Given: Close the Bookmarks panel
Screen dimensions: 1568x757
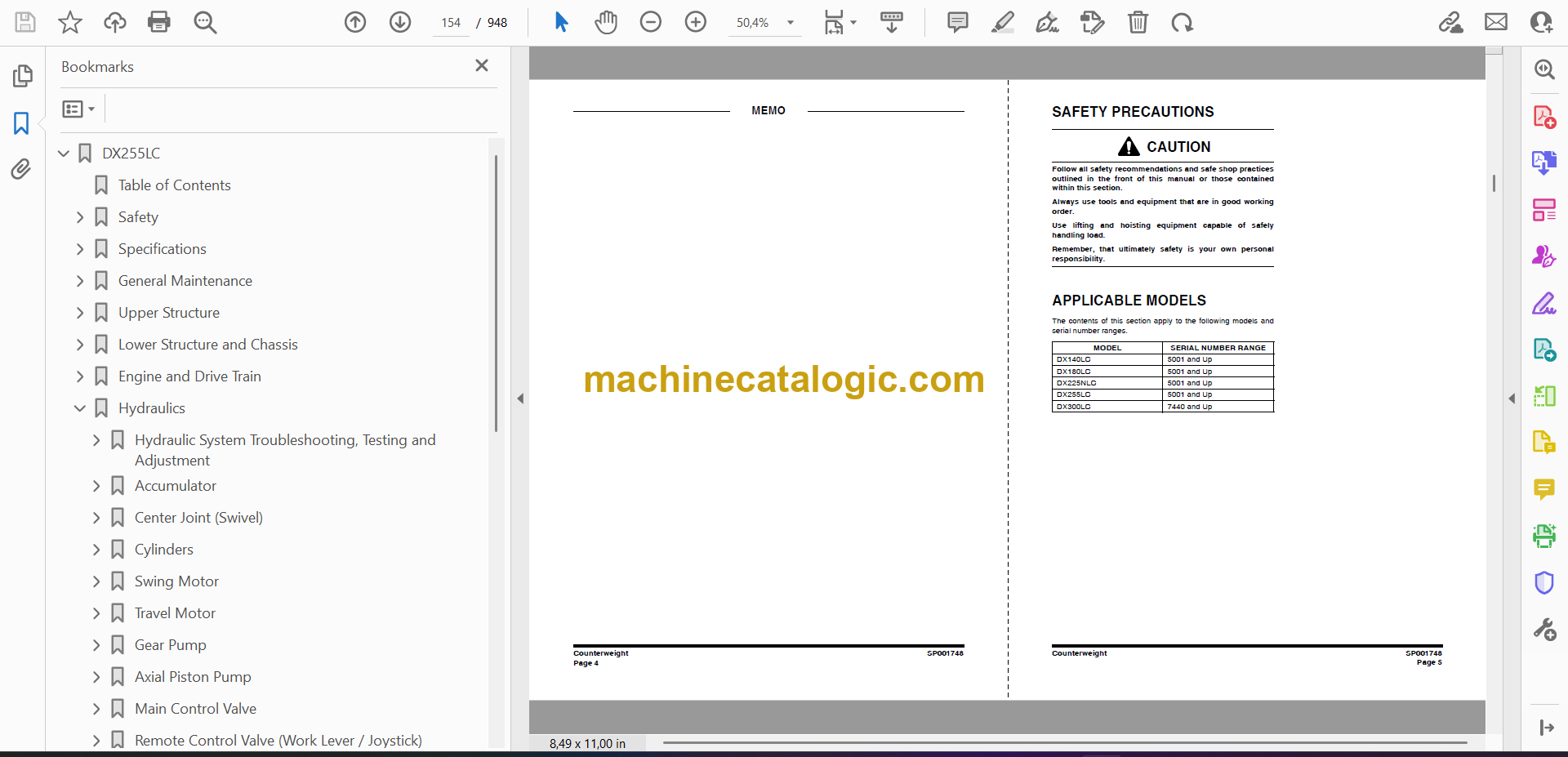Looking at the screenshot, I should point(482,65).
